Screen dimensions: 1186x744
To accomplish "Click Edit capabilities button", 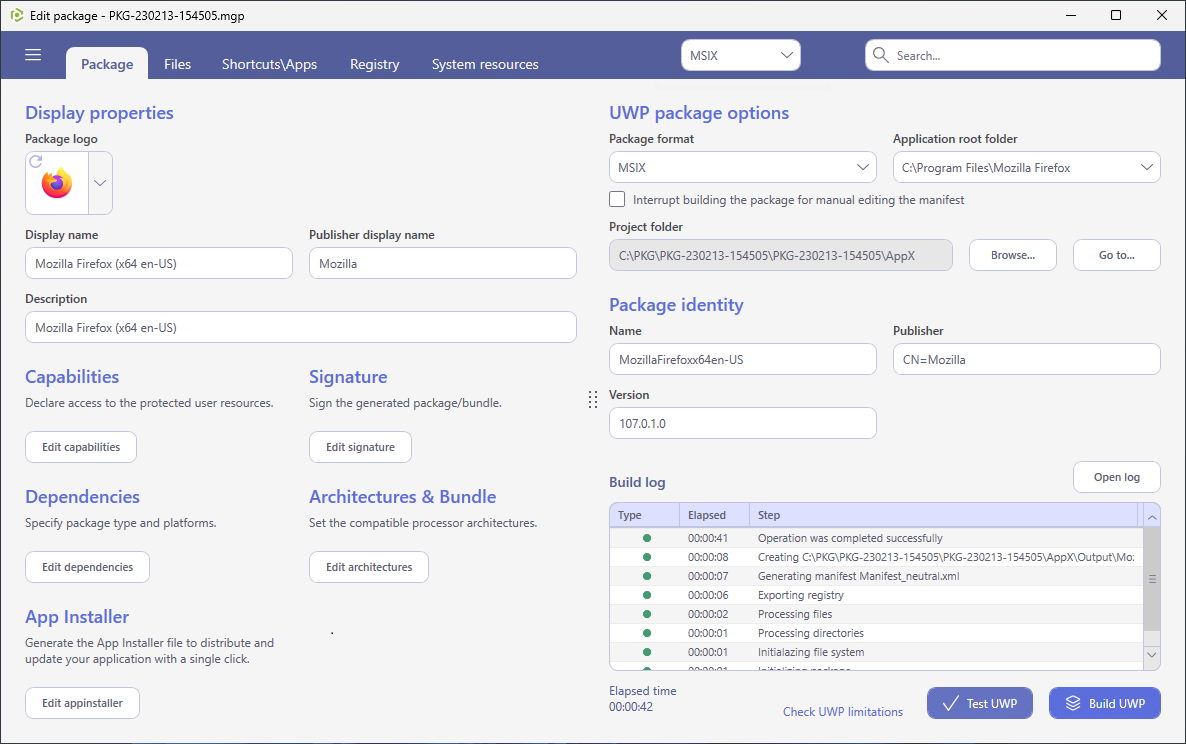I will tap(81, 447).
